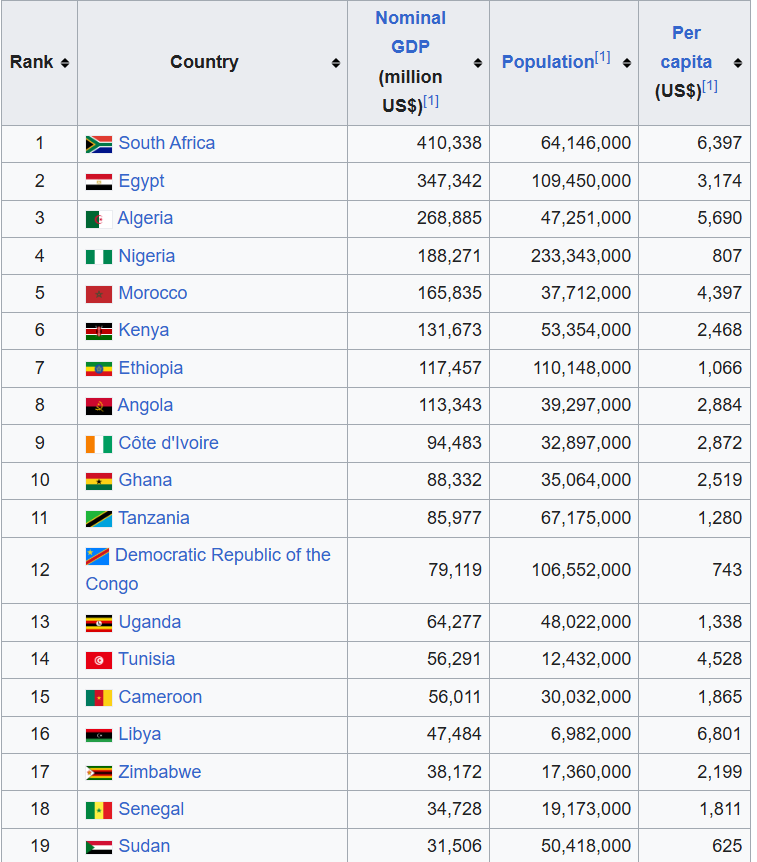This screenshot has height=862, width=757.
Task: Open the Libya country link
Action: [140, 734]
